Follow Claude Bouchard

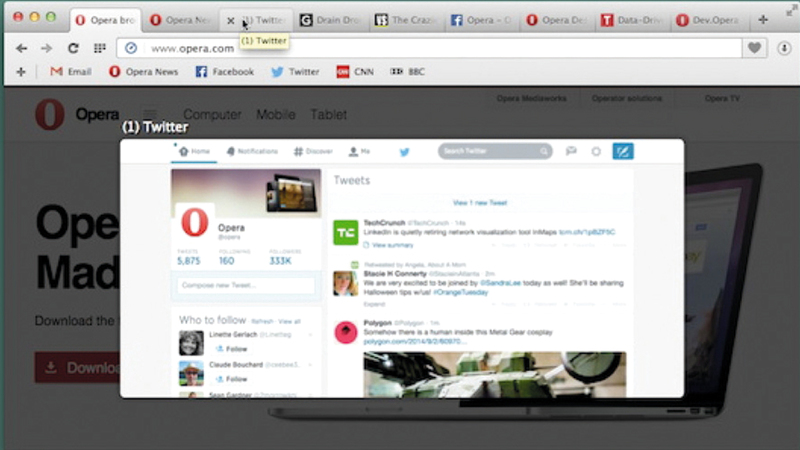click(x=232, y=380)
